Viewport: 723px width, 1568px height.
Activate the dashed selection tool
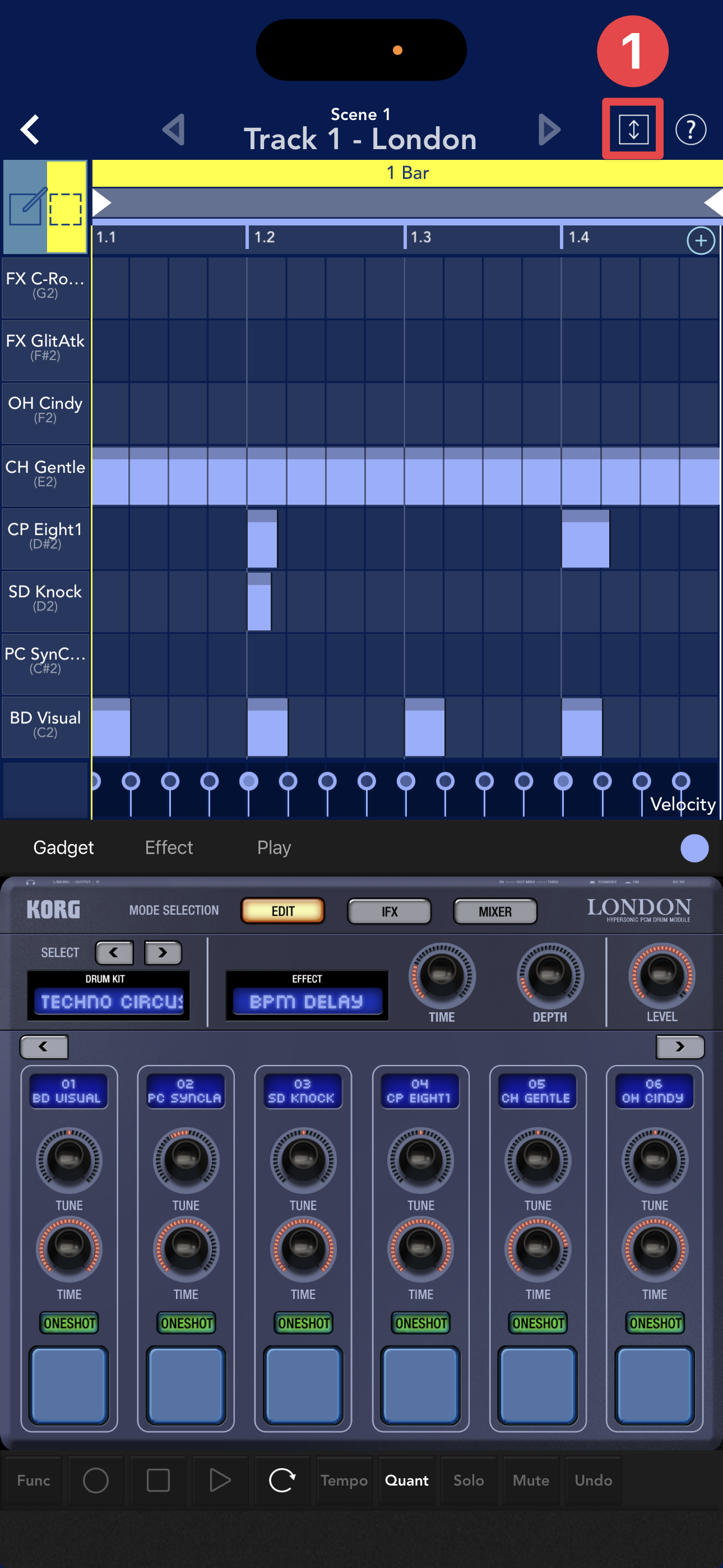[x=66, y=208]
